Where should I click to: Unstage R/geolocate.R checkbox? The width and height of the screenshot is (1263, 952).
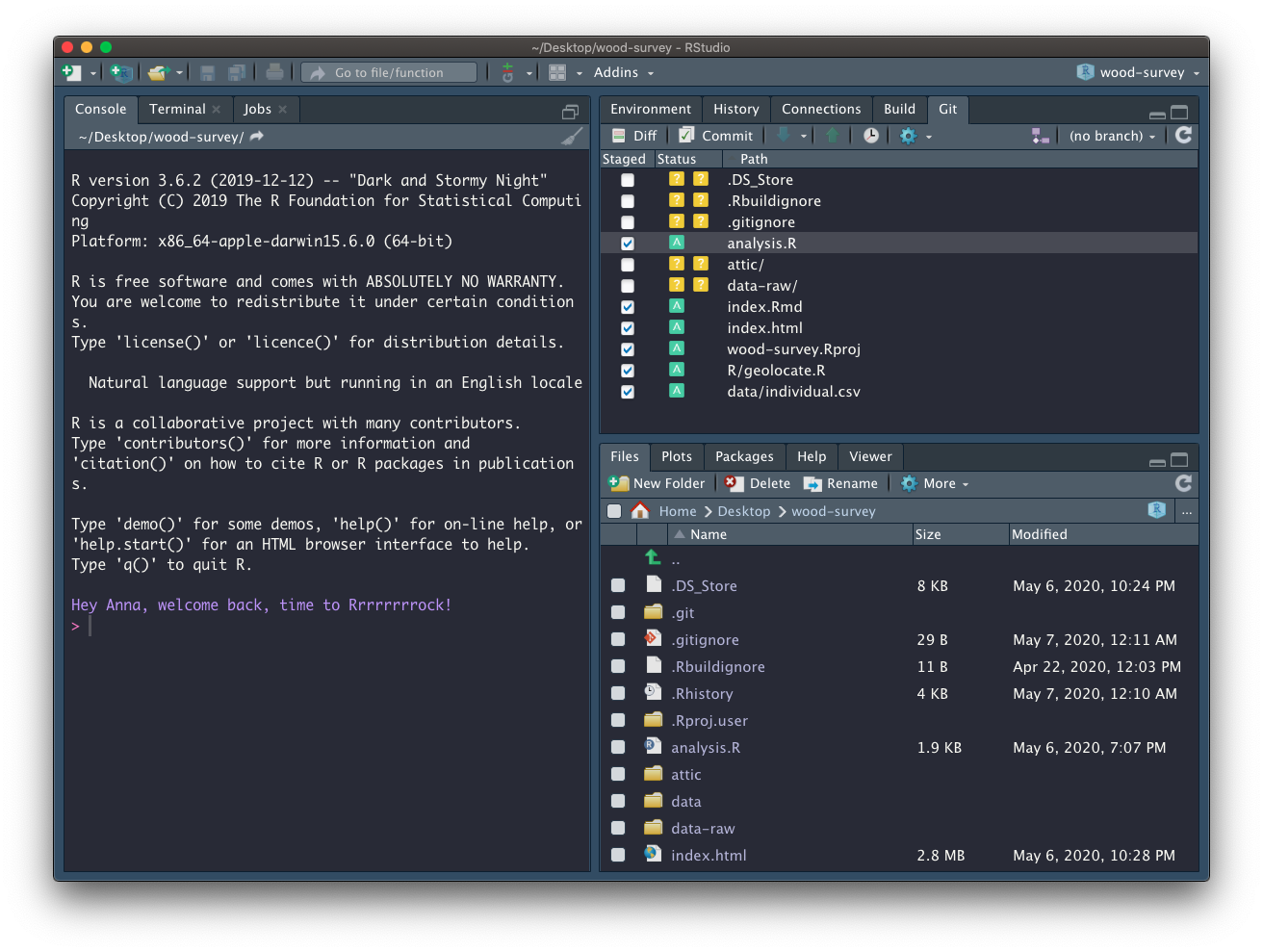click(x=628, y=371)
